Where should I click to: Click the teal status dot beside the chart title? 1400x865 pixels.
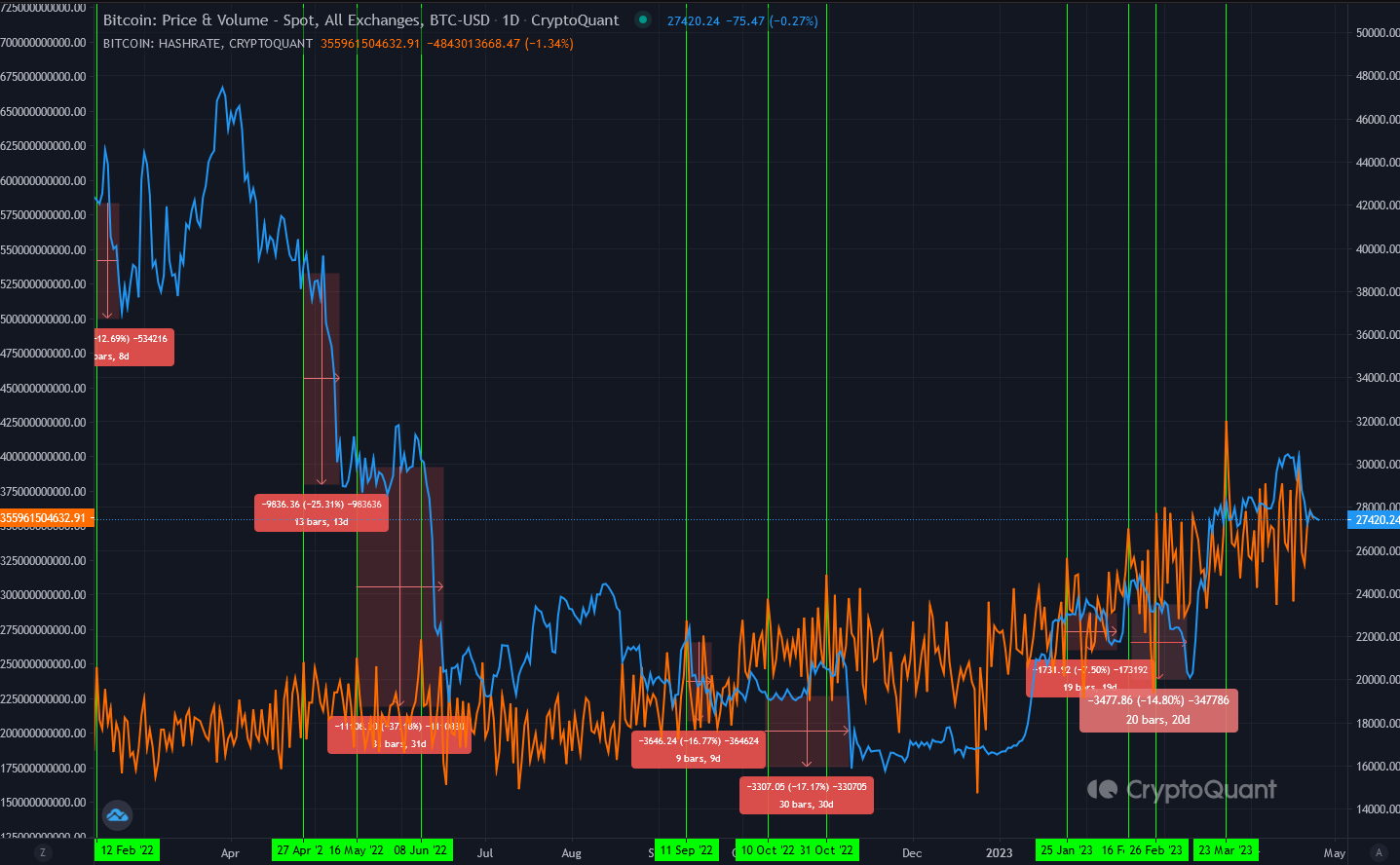click(x=641, y=19)
